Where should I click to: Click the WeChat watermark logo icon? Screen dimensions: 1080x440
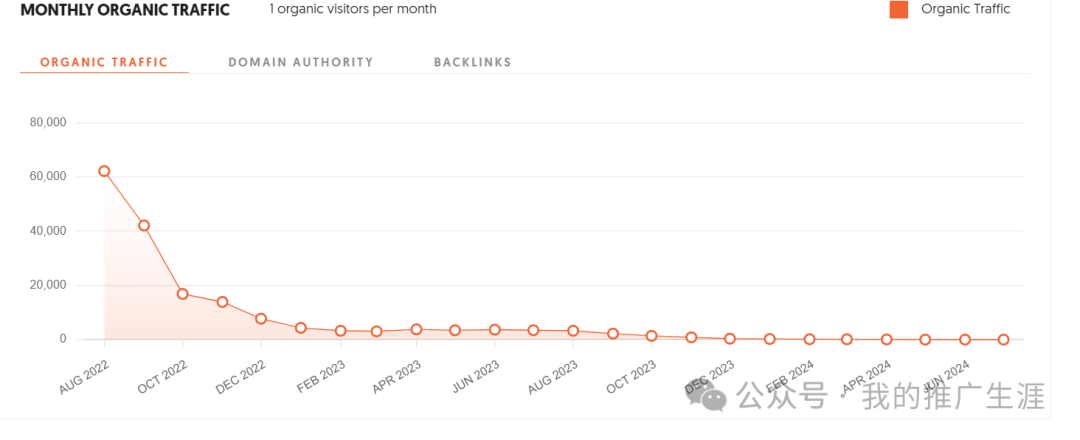click(x=709, y=397)
